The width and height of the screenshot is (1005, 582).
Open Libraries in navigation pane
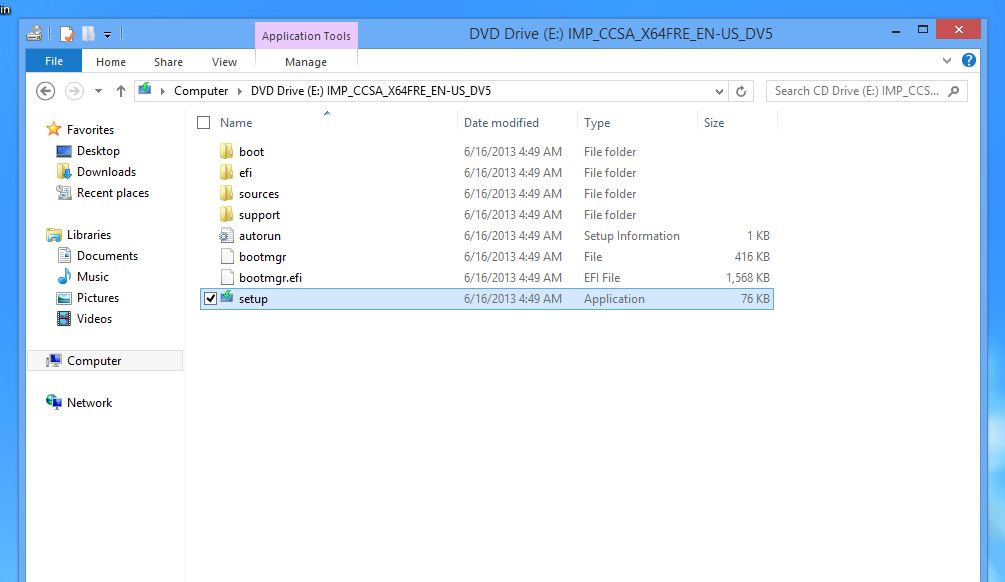click(x=88, y=235)
